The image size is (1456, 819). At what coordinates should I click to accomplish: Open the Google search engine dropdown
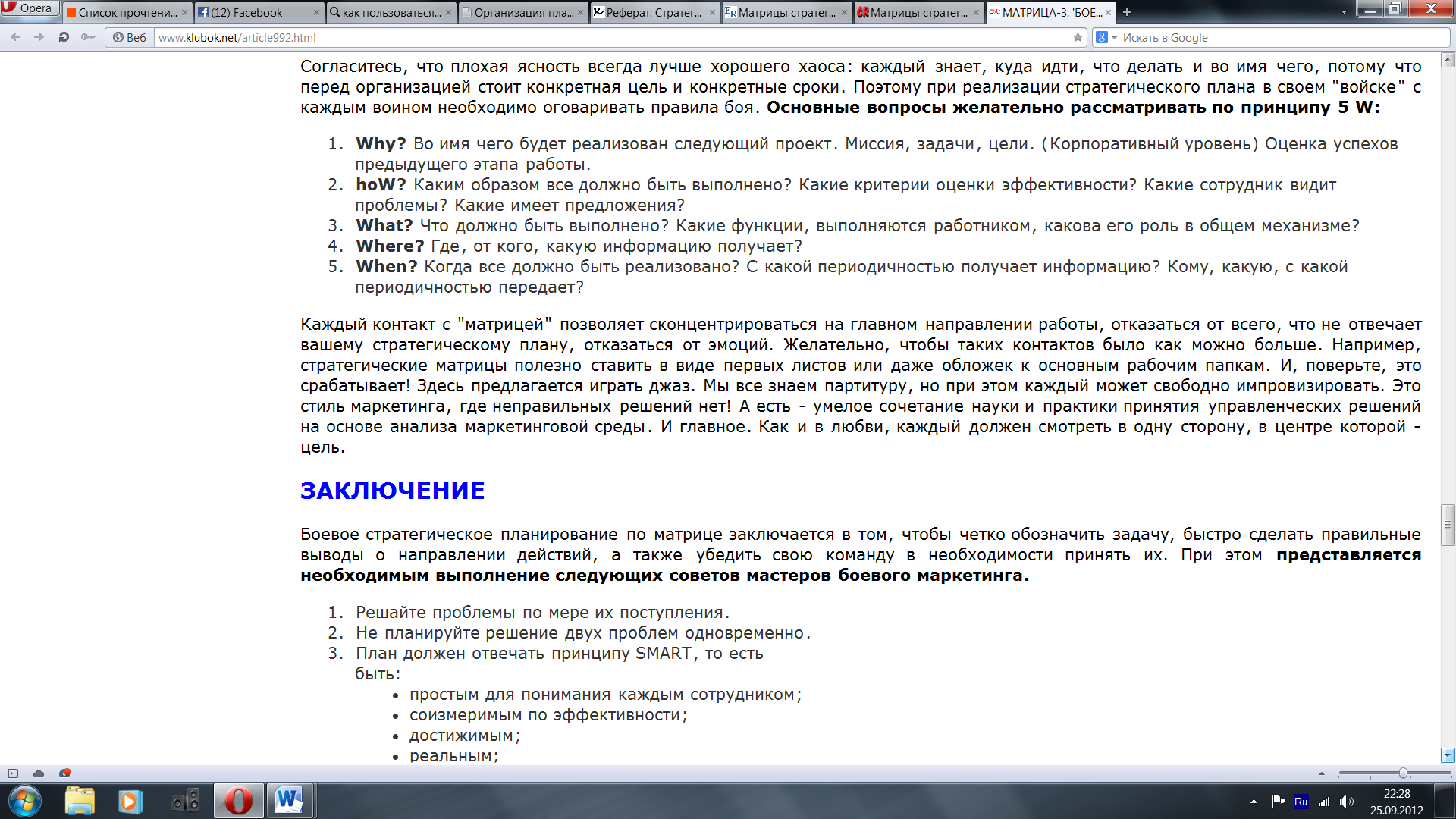pyautogui.click(x=1106, y=37)
